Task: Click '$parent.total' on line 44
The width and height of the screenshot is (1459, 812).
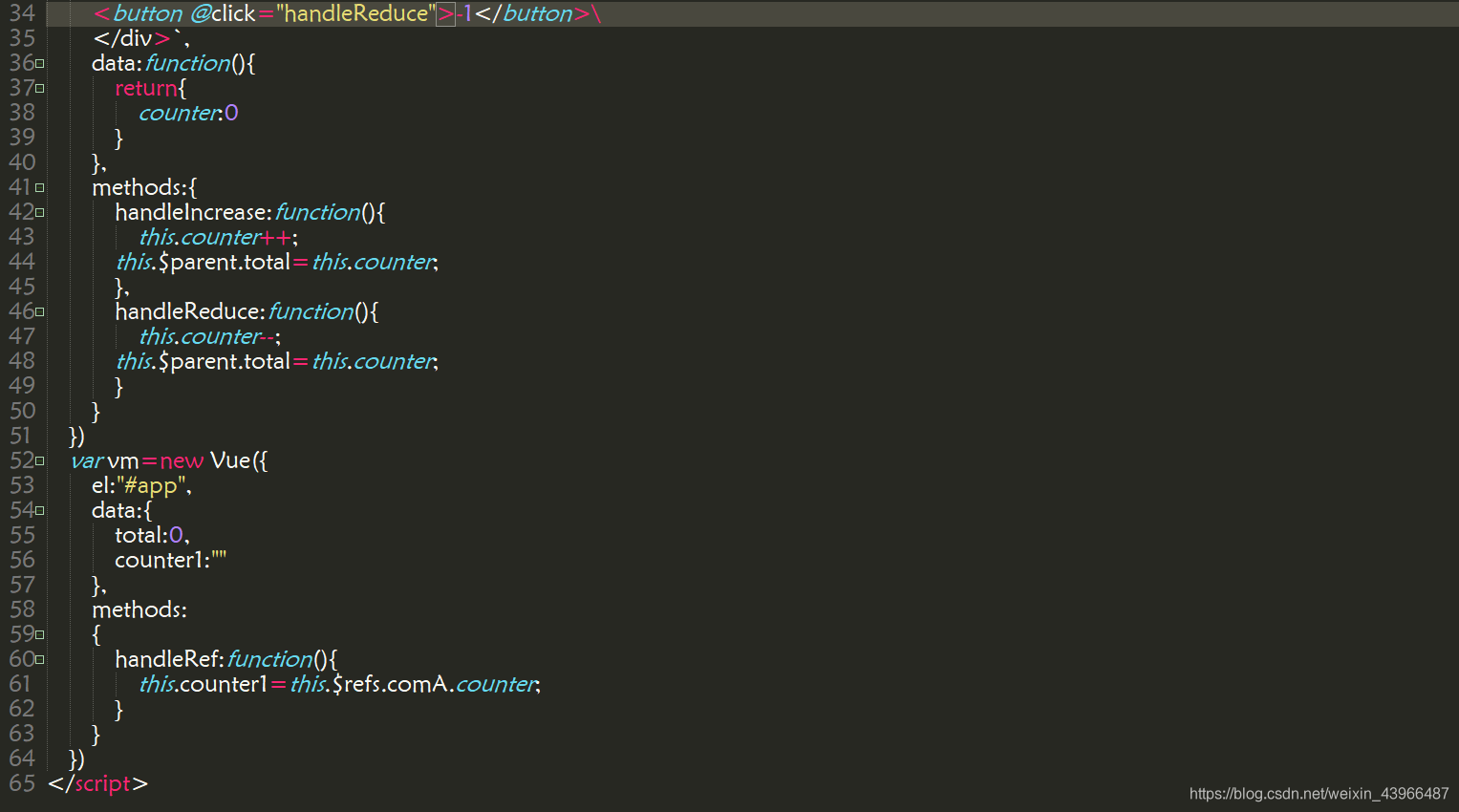Action: click(225, 262)
